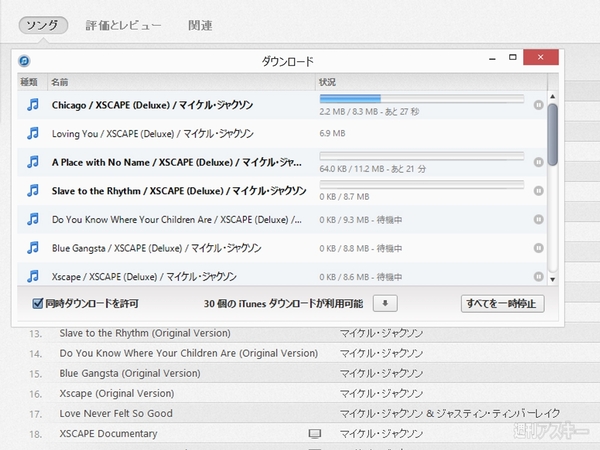Open the 評価とレビュー tab
The height and width of the screenshot is (450, 600).
pos(123,25)
